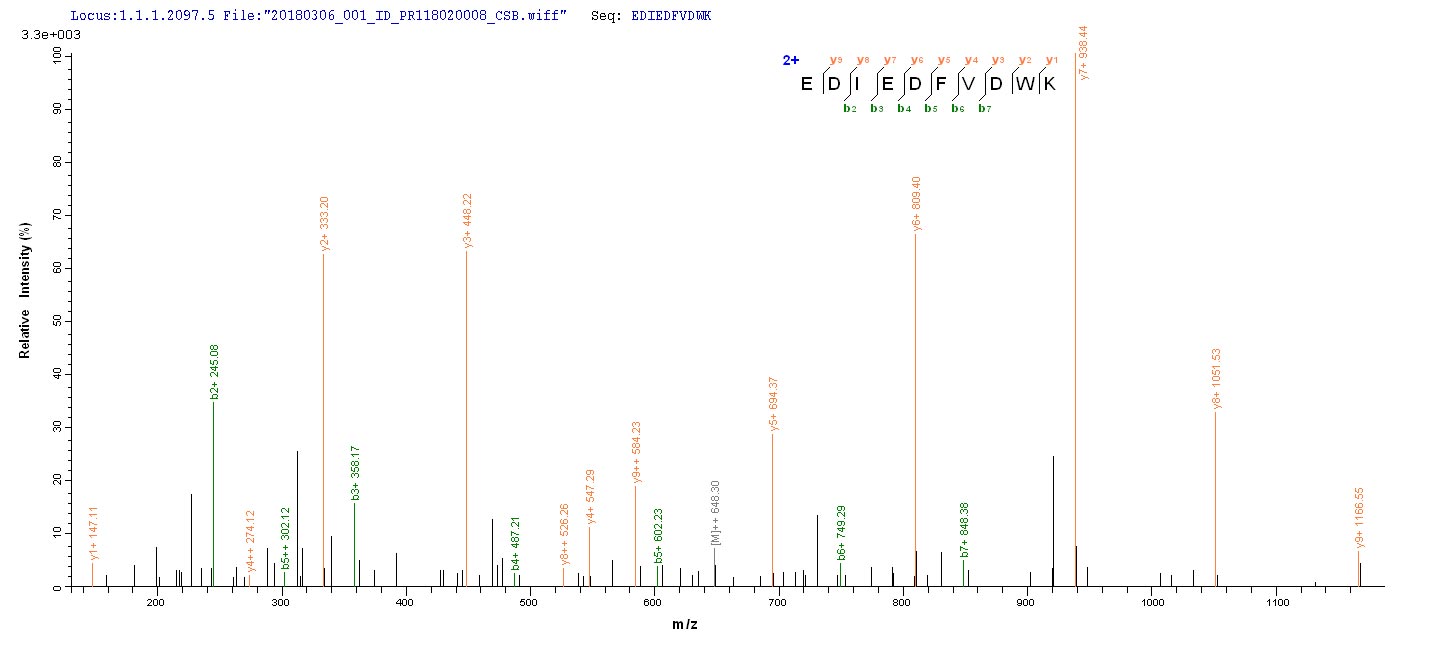This screenshot has height=646, width=1436.
Task: Click the y5+ 694.37 peak label
Action: pos(773,404)
